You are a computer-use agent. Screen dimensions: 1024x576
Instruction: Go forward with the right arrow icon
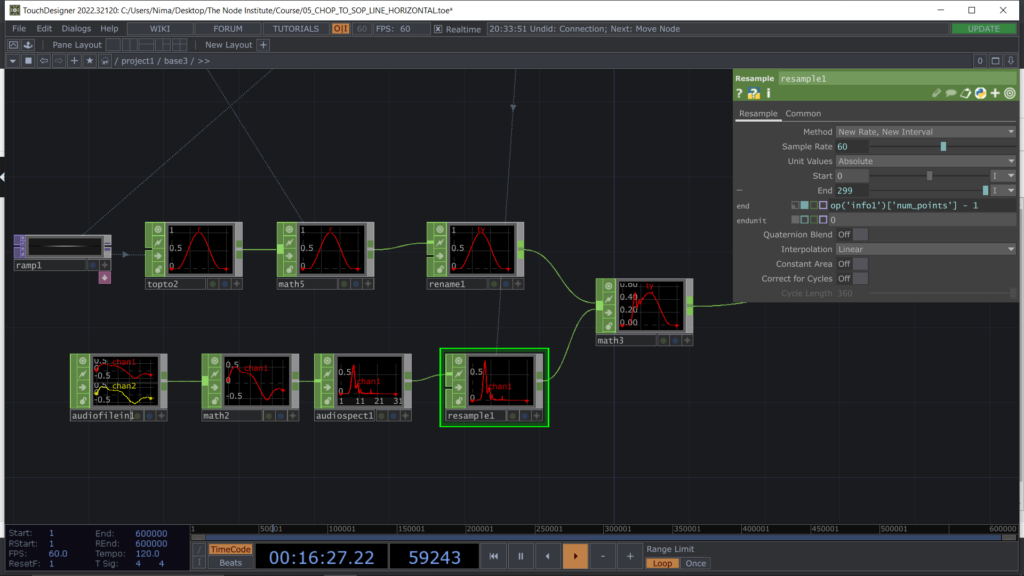pyautogui.click(x=59, y=61)
